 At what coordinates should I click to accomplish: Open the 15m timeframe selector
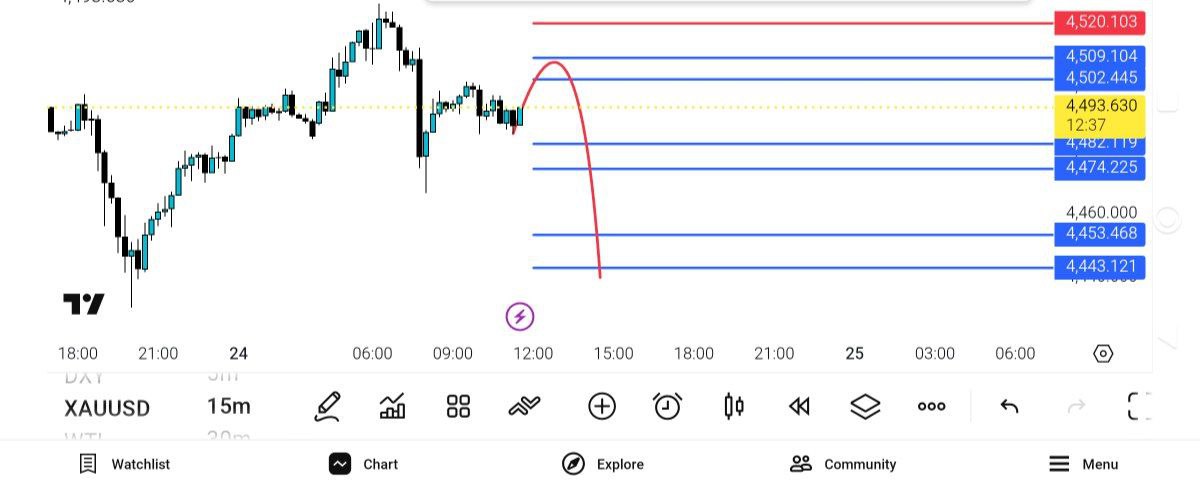tap(229, 407)
